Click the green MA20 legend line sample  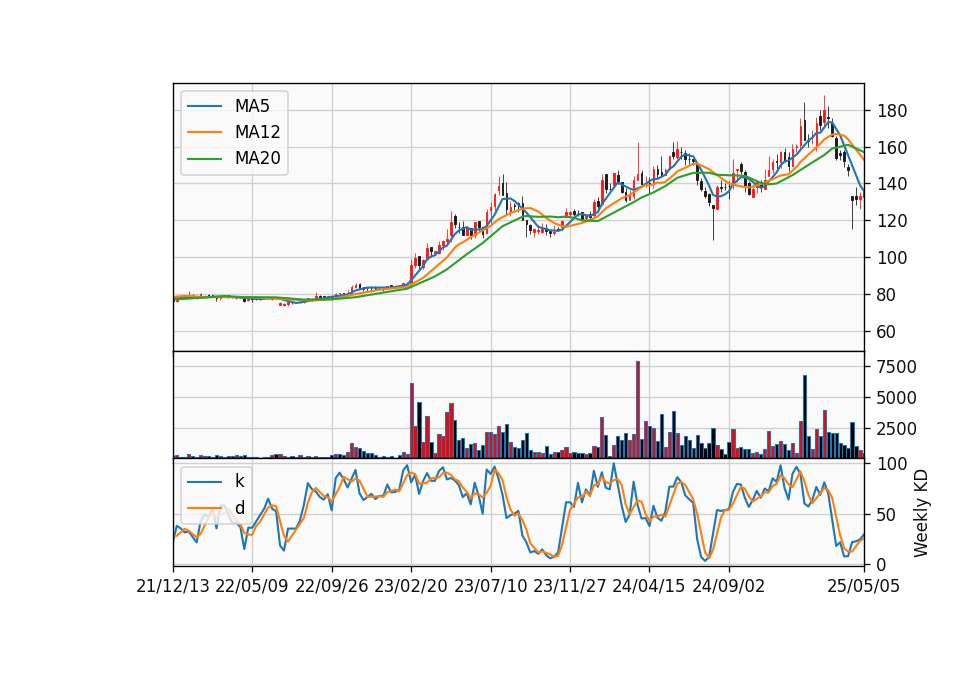(x=204, y=159)
